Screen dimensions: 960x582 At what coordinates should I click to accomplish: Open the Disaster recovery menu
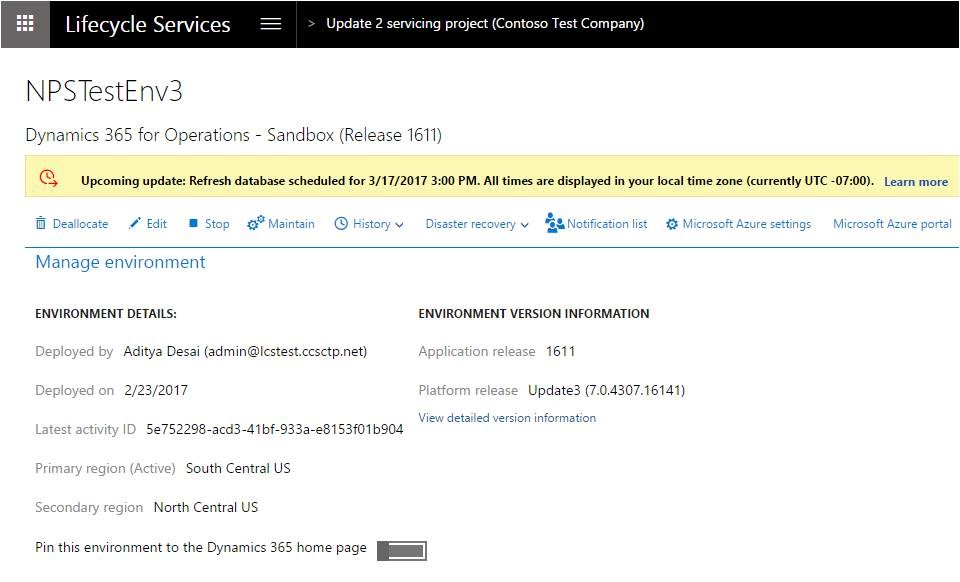(x=470, y=224)
